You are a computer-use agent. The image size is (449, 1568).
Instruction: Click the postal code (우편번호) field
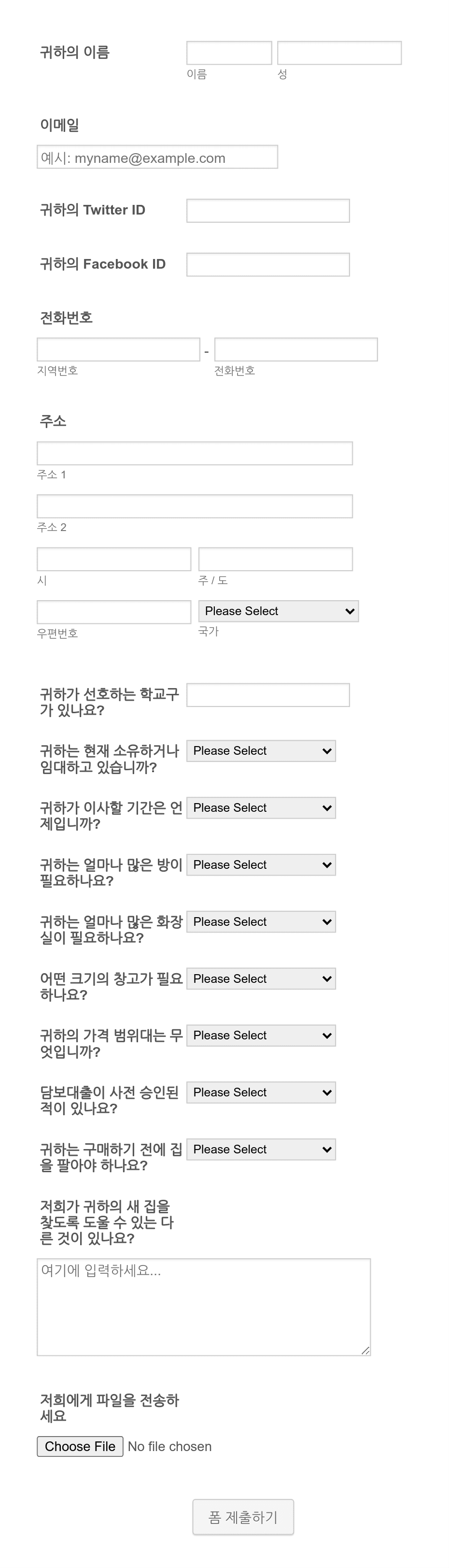point(114,612)
